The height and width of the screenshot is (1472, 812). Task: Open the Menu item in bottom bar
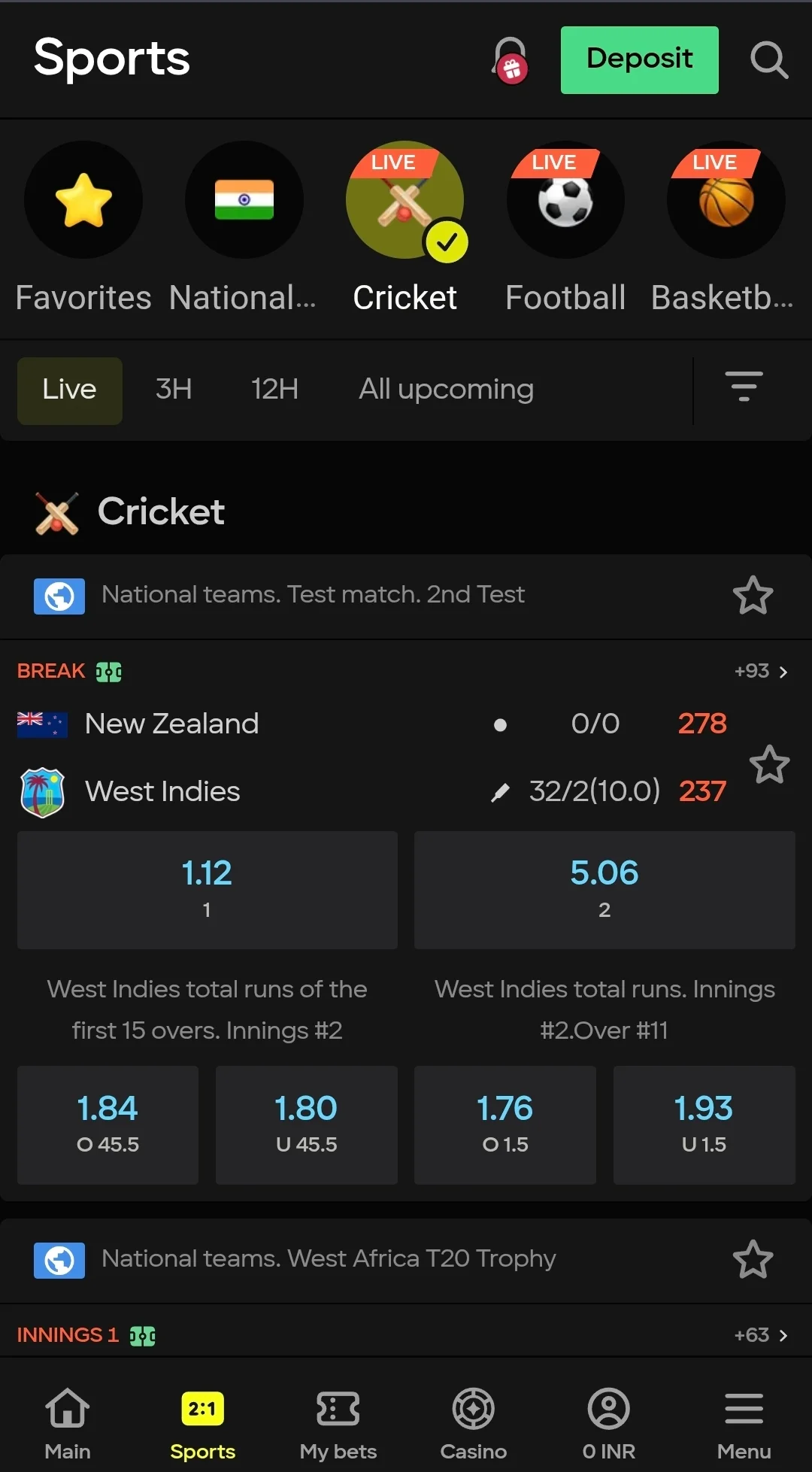tap(743, 1422)
